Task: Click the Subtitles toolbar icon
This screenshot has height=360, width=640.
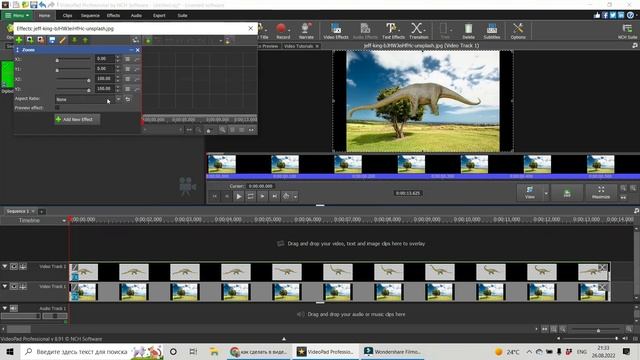Action: click(491, 31)
